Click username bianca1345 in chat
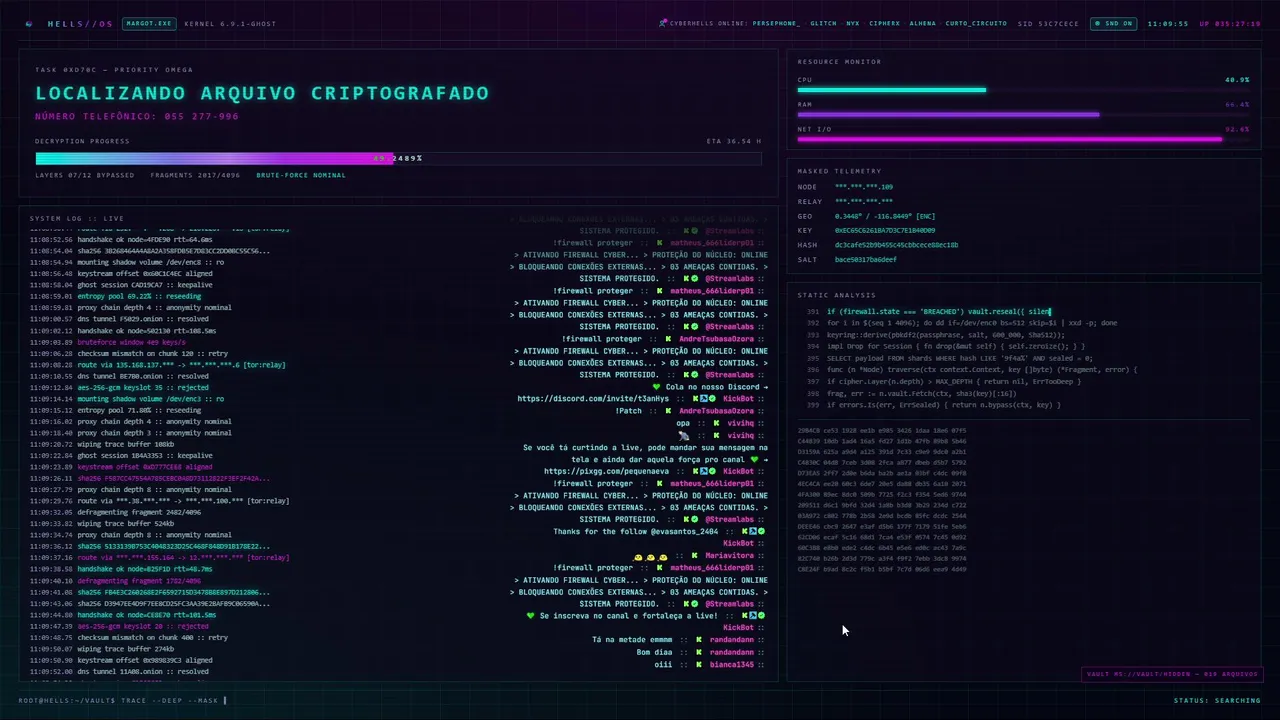 pyautogui.click(x=732, y=664)
